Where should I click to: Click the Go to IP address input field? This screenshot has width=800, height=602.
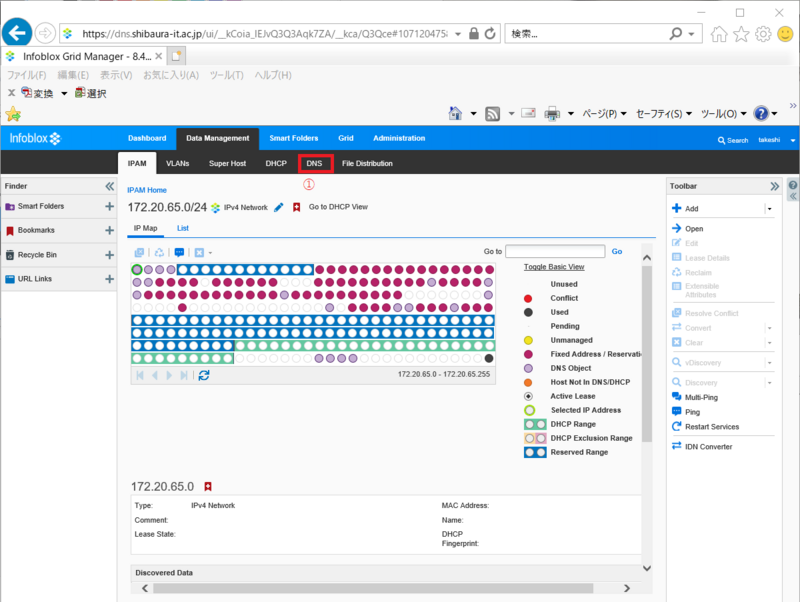(x=555, y=252)
